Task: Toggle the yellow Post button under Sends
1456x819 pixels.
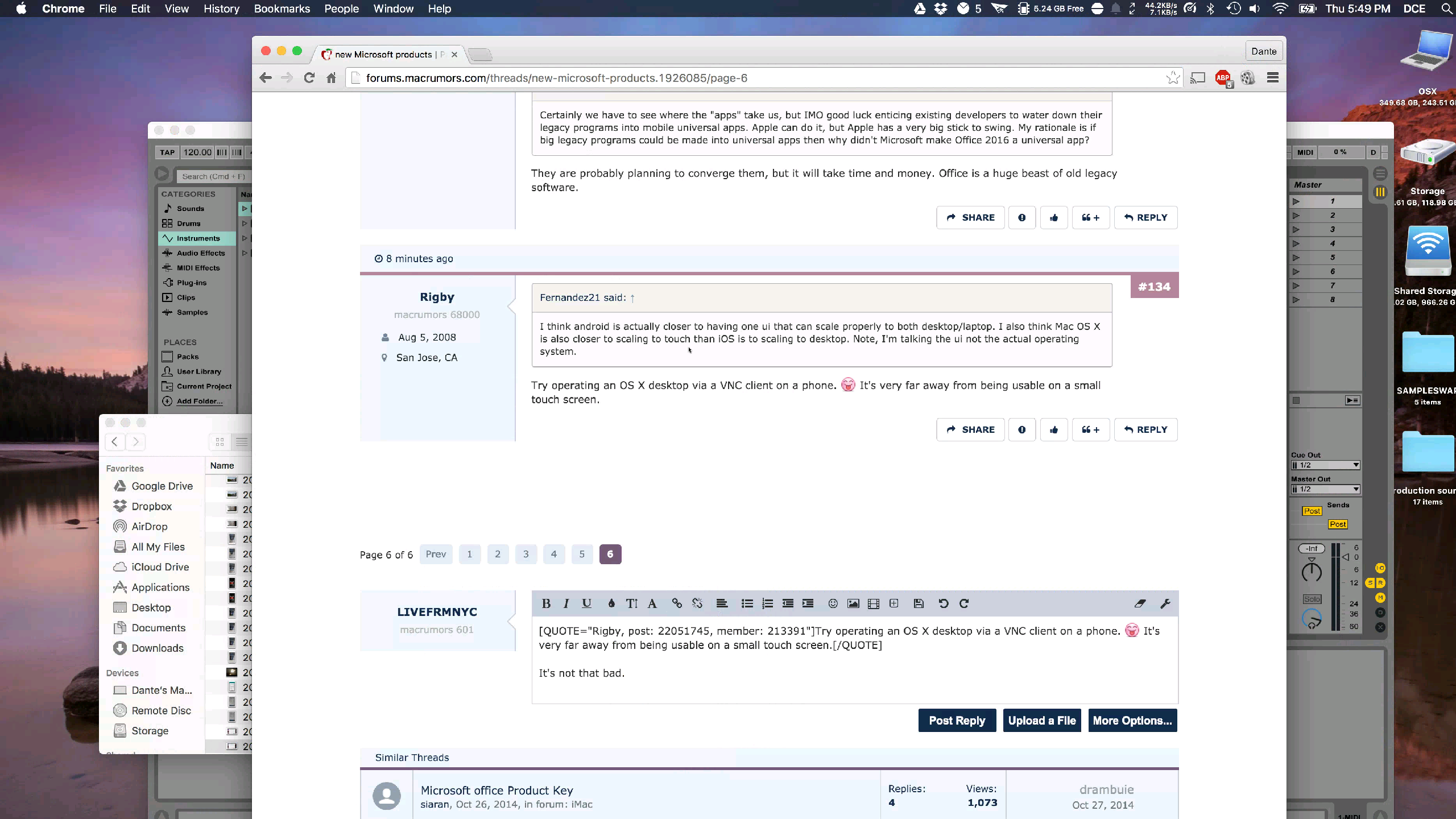Action: (x=1312, y=511)
